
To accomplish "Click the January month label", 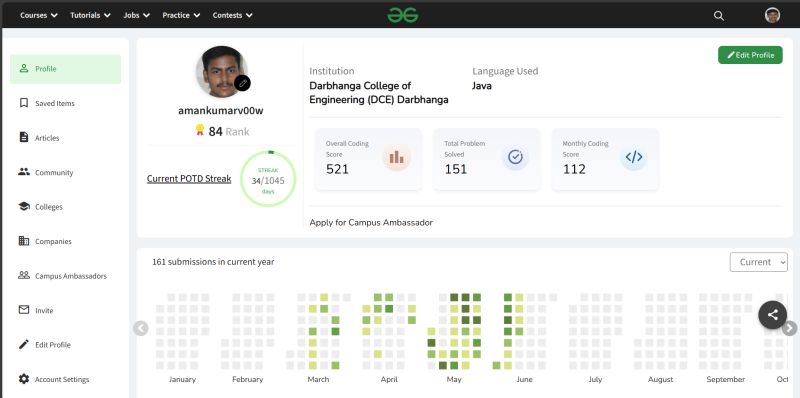I will coord(182,380).
